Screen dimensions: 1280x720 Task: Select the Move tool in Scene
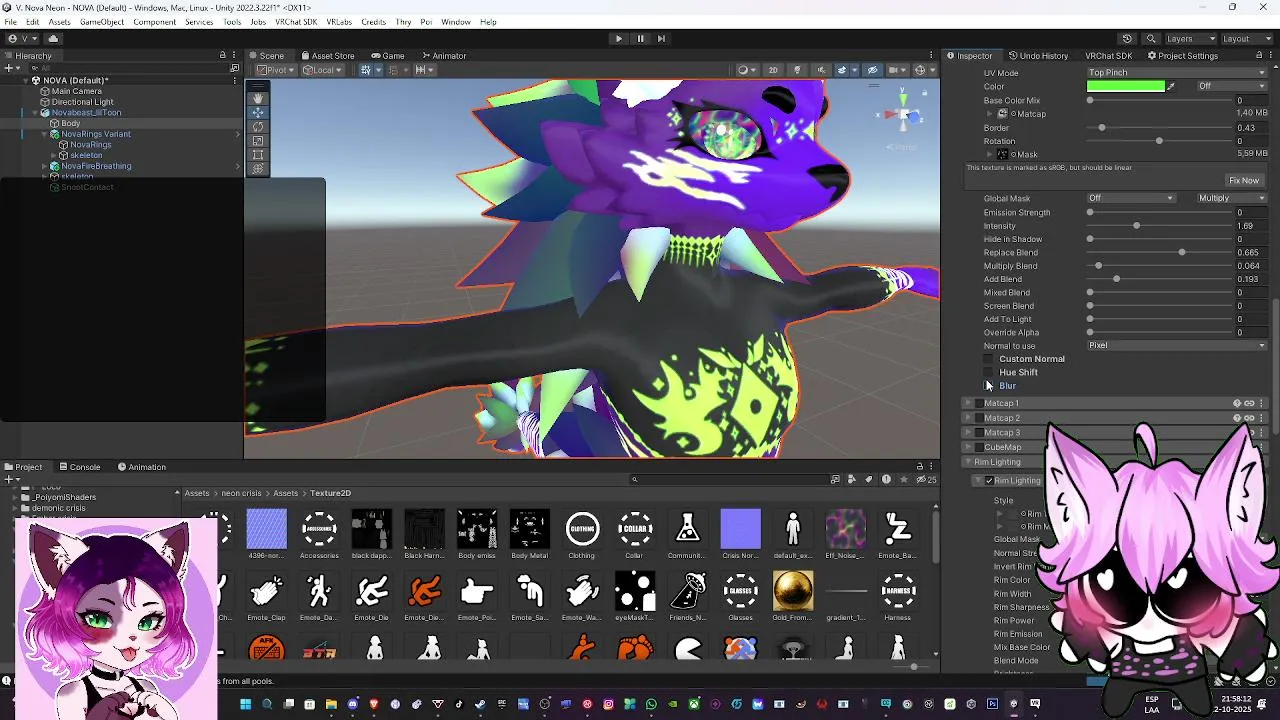258,112
